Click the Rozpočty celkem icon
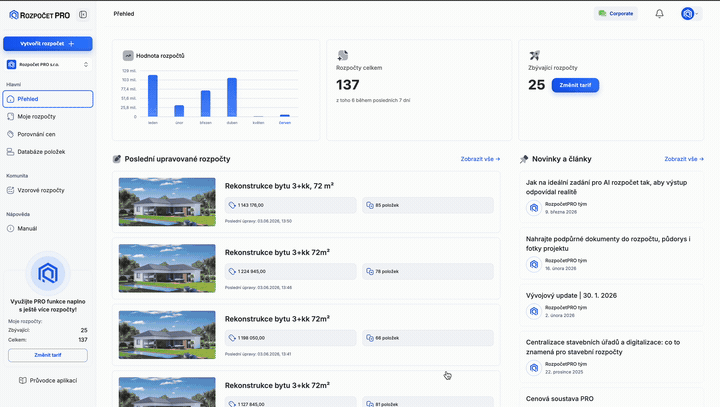The height and width of the screenshot is (407, 720). tap(343, 56)
